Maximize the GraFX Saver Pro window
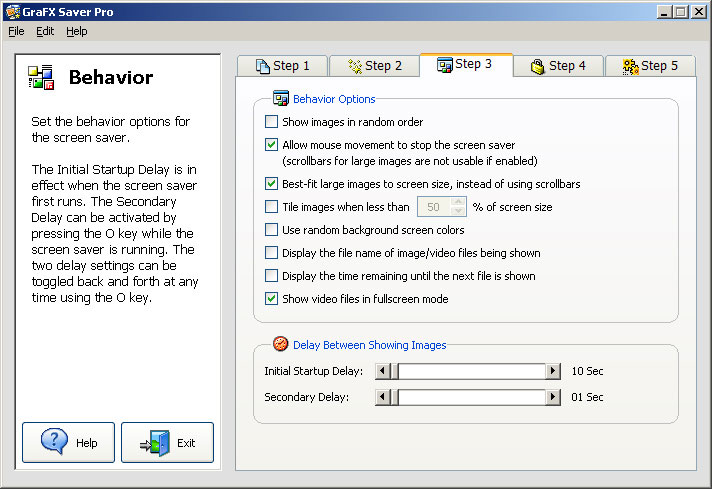The height and width of the screenshot is (489, 712). 681,12
